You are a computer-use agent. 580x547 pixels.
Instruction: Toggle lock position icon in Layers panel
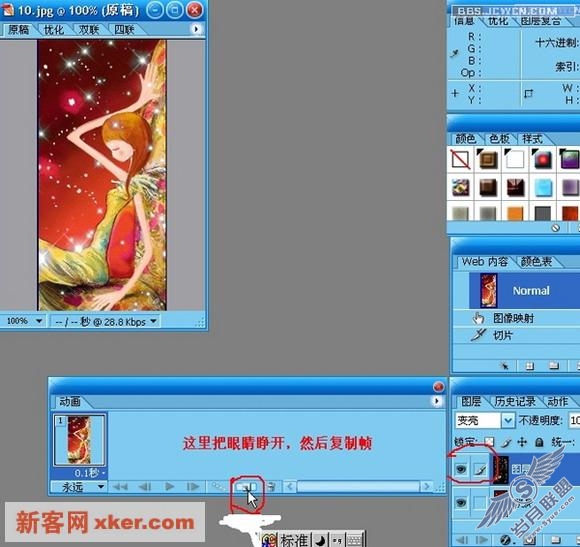522,442
